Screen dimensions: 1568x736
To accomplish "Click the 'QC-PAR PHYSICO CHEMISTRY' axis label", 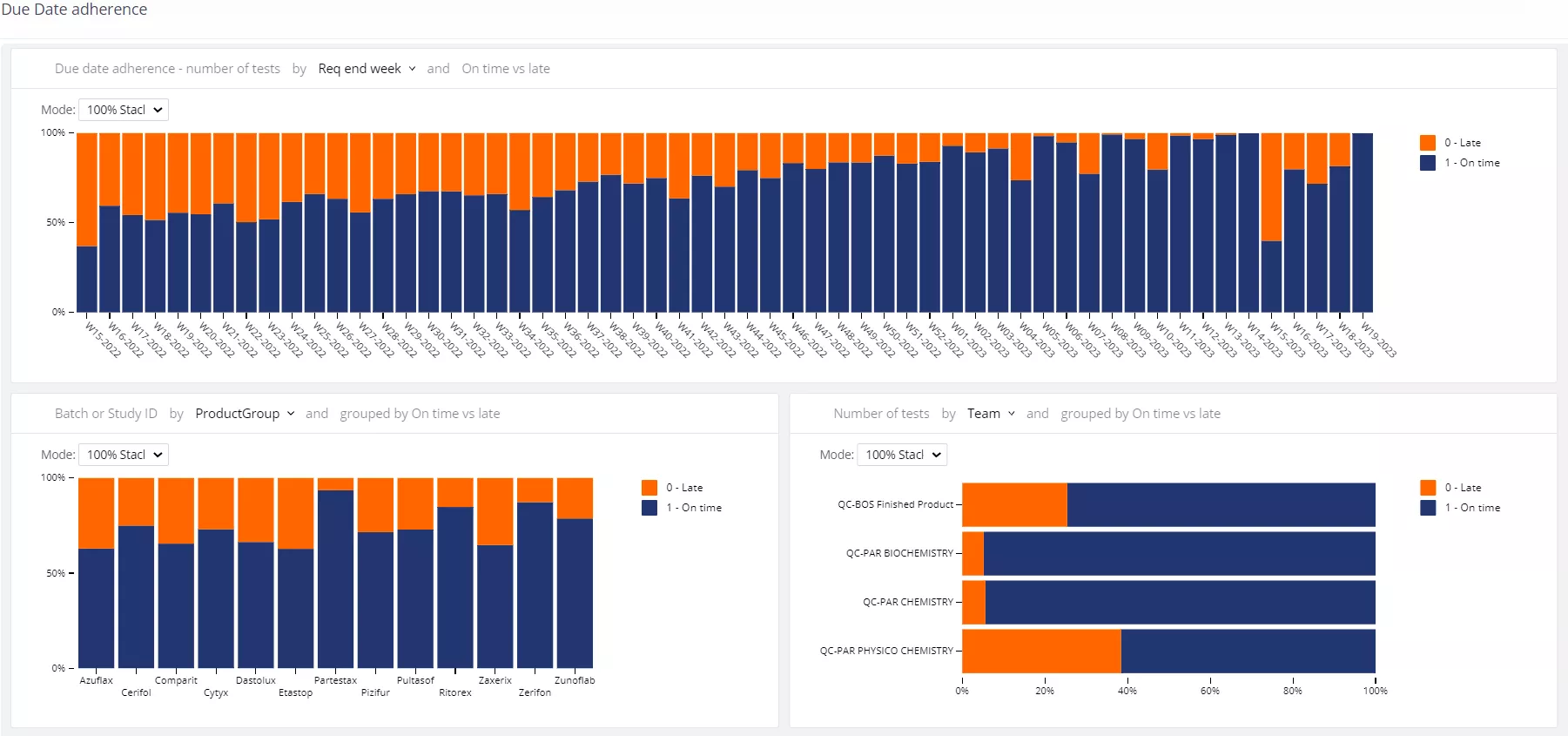I will pos(886,651).
